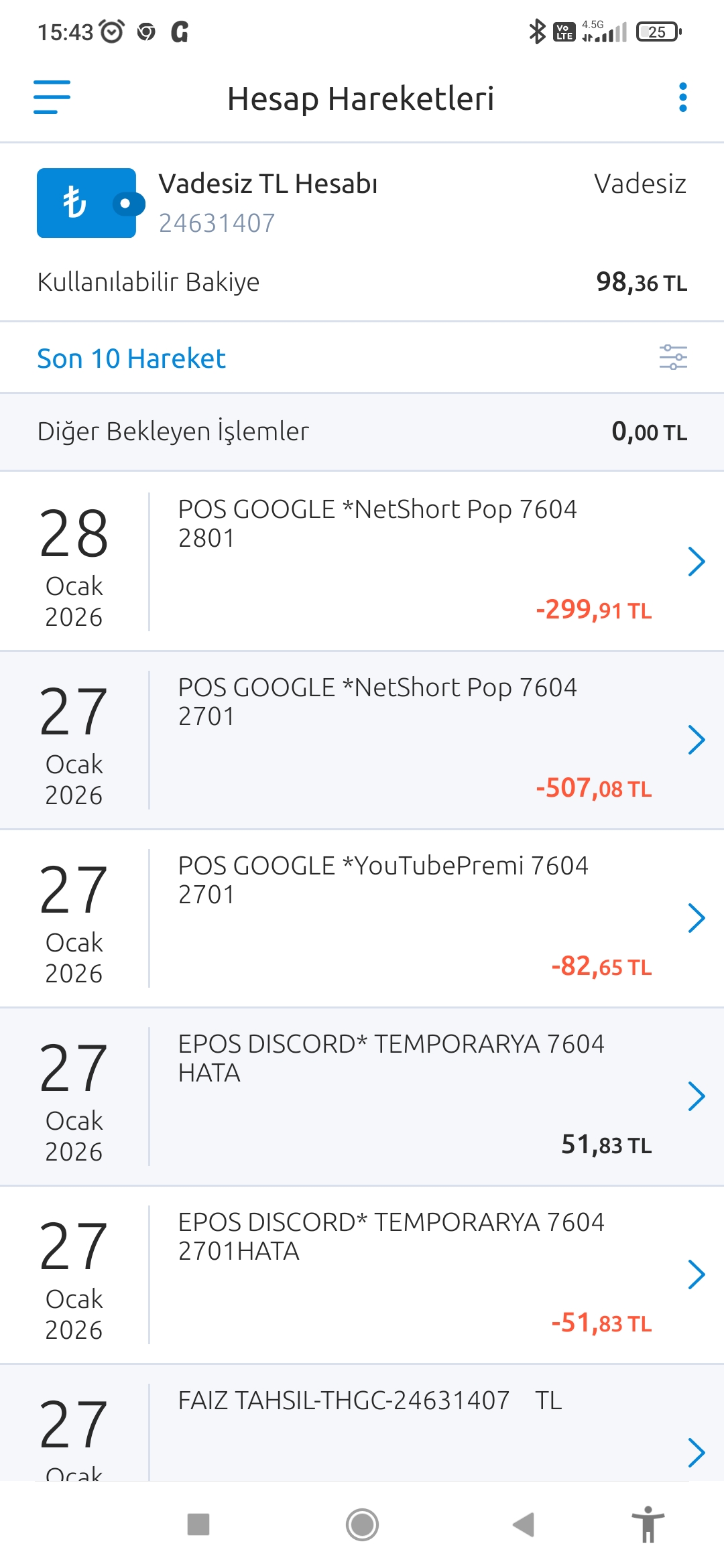Open chevron for 51,83 TL Discord refund
Screen dimensions: 724x1568
[x=697, y=1096]
